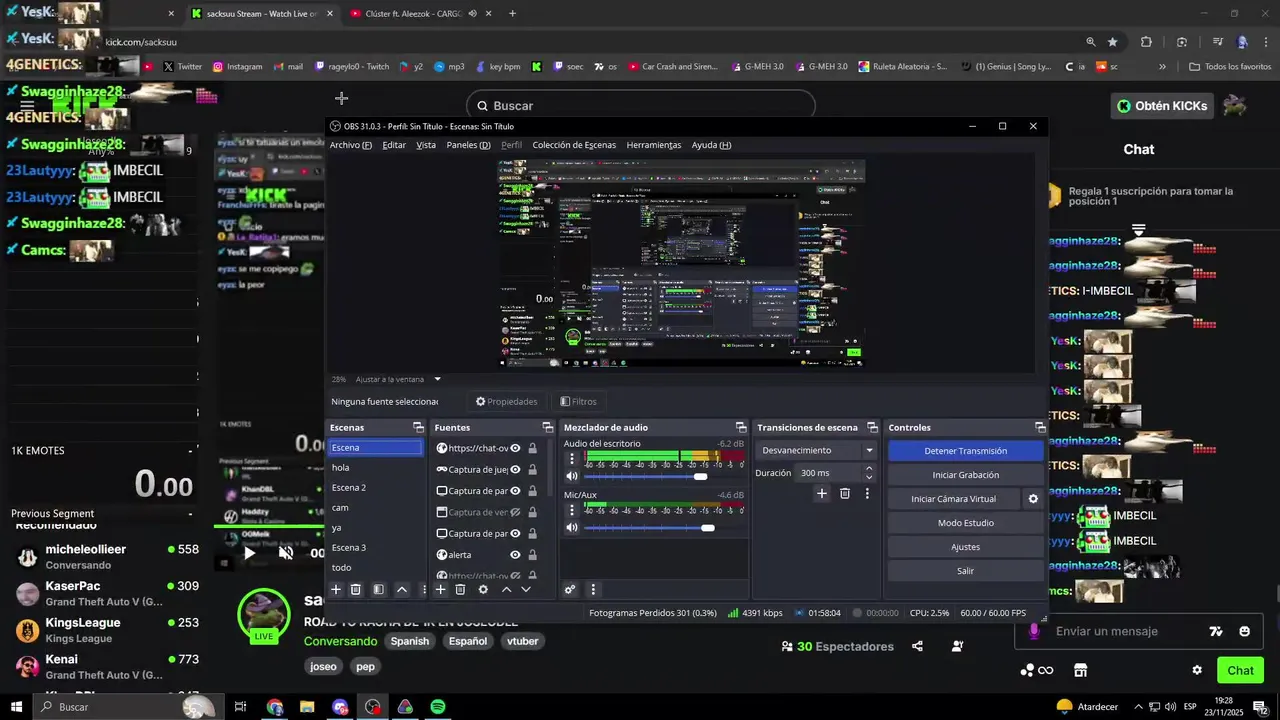Screen dimensions: 1280x720
Task: Expand the bookmarks bar overflow chevron
Action: 1162,67
